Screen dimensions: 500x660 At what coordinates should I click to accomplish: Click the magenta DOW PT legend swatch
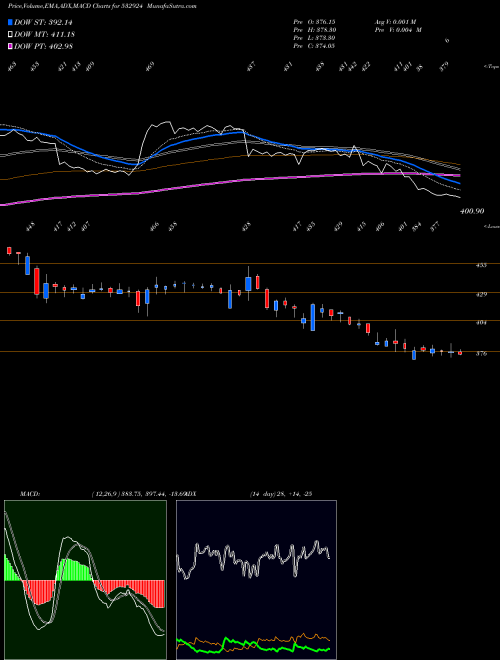(x=10, y=46)
